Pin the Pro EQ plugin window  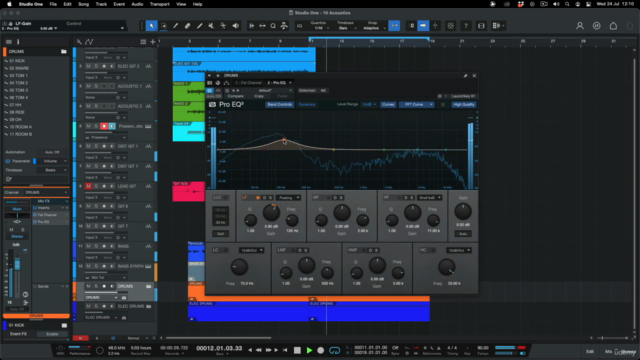coord(465,76)
